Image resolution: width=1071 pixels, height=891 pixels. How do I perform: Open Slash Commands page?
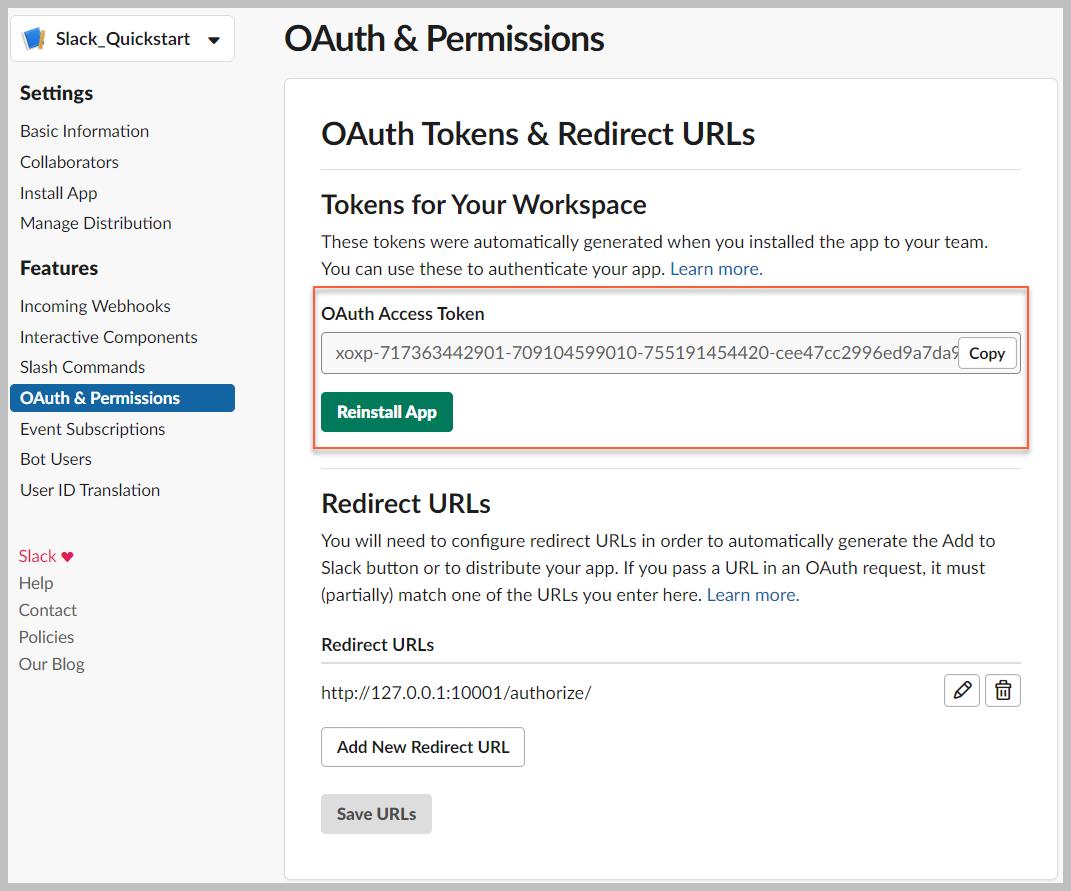(83, 367)
